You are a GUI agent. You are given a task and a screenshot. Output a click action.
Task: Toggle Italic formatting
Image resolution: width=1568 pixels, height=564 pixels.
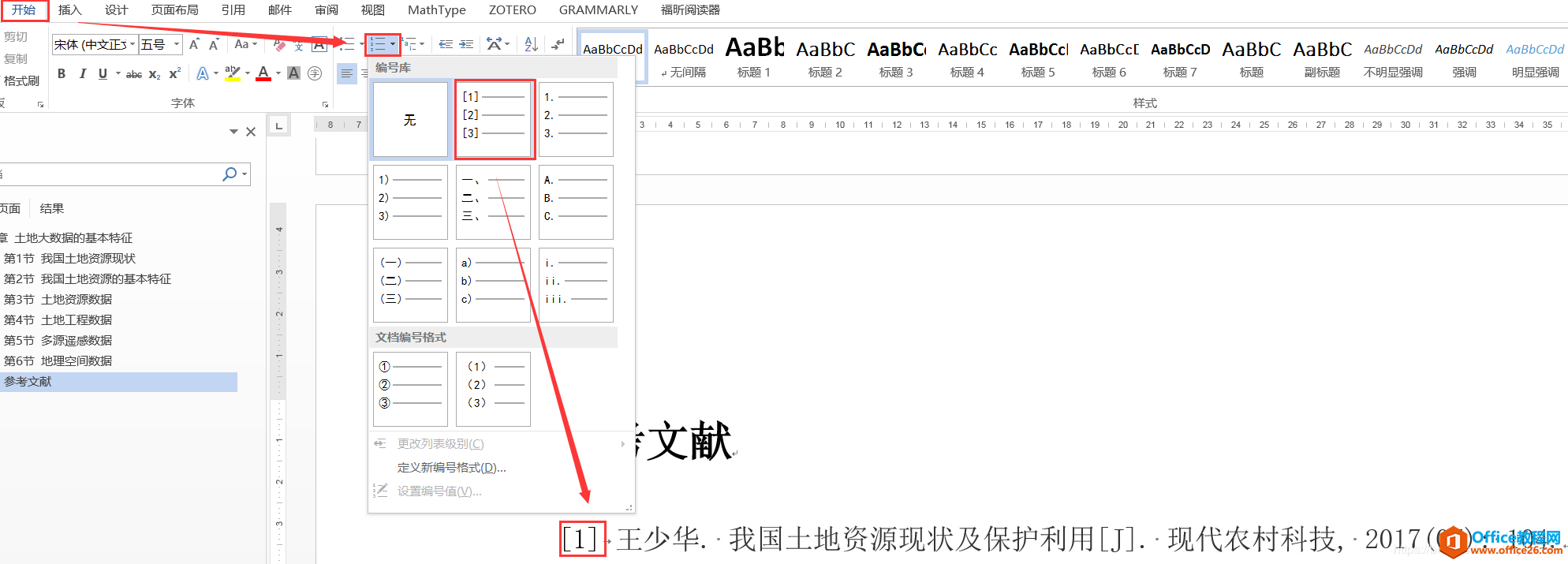[x=82, y=74]
